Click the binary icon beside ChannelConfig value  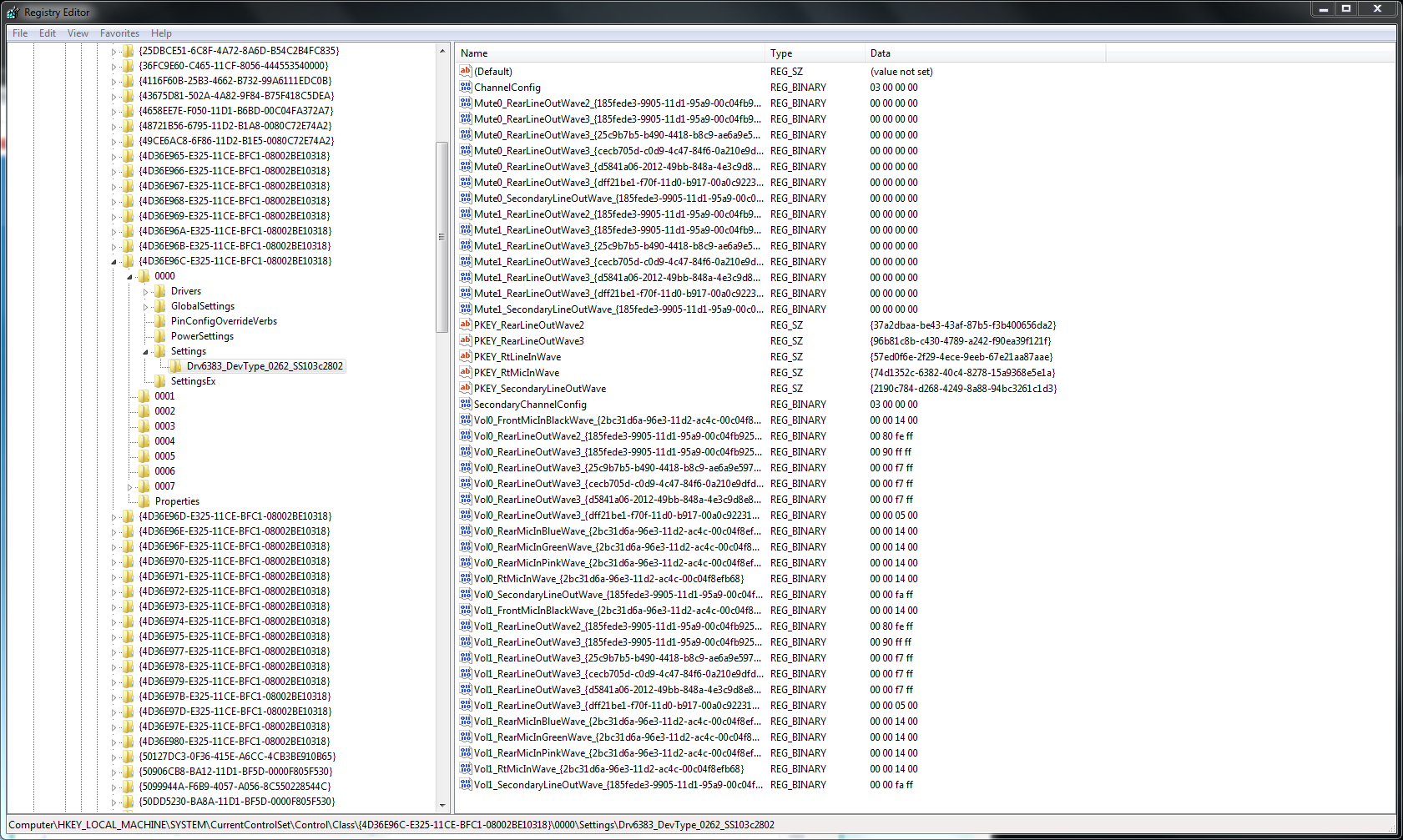click(x=466, y=88)
